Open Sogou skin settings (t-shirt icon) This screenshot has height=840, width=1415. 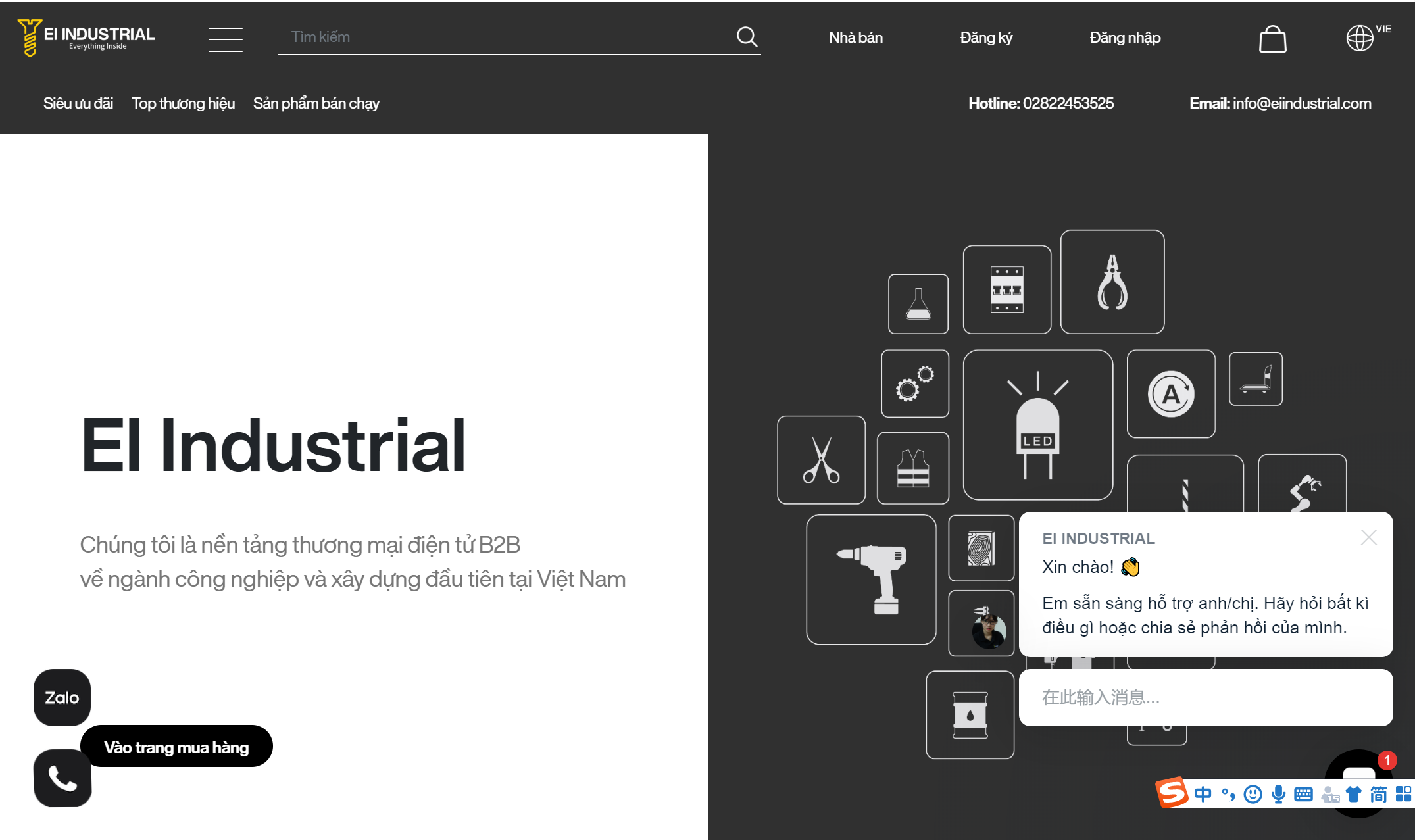pyautogui.click(x=1353, y=794)
